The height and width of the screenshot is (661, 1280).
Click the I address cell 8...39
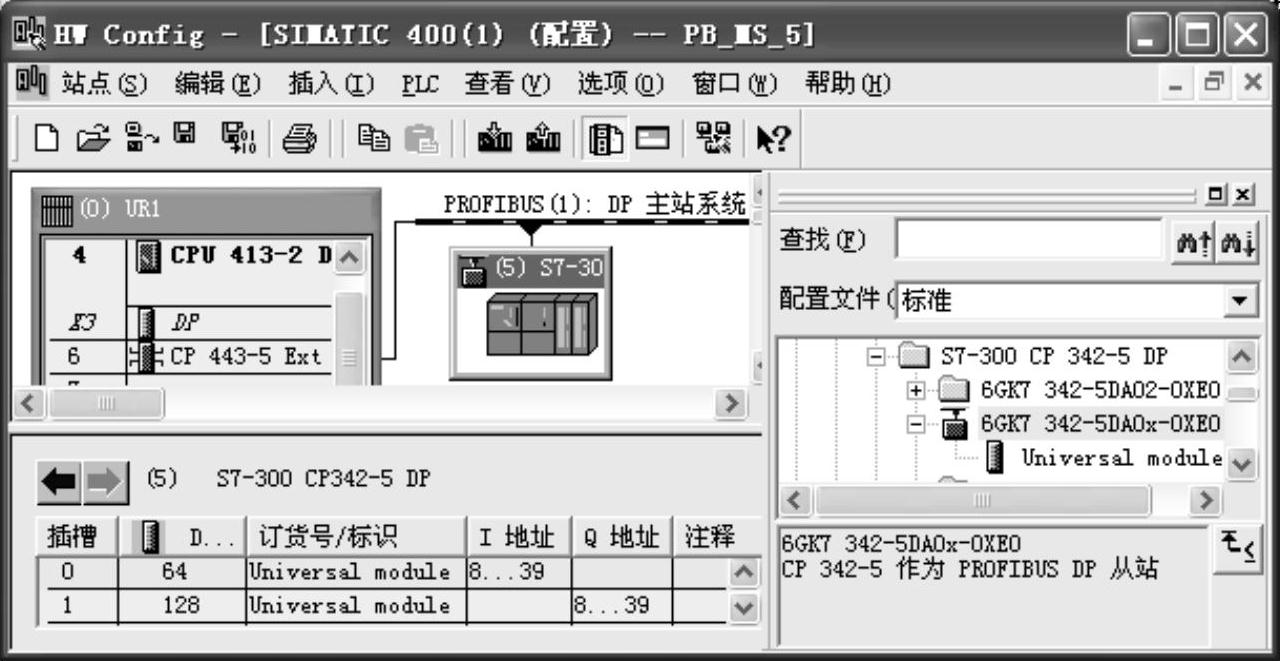pyautogui.click(x=518, y=572)
